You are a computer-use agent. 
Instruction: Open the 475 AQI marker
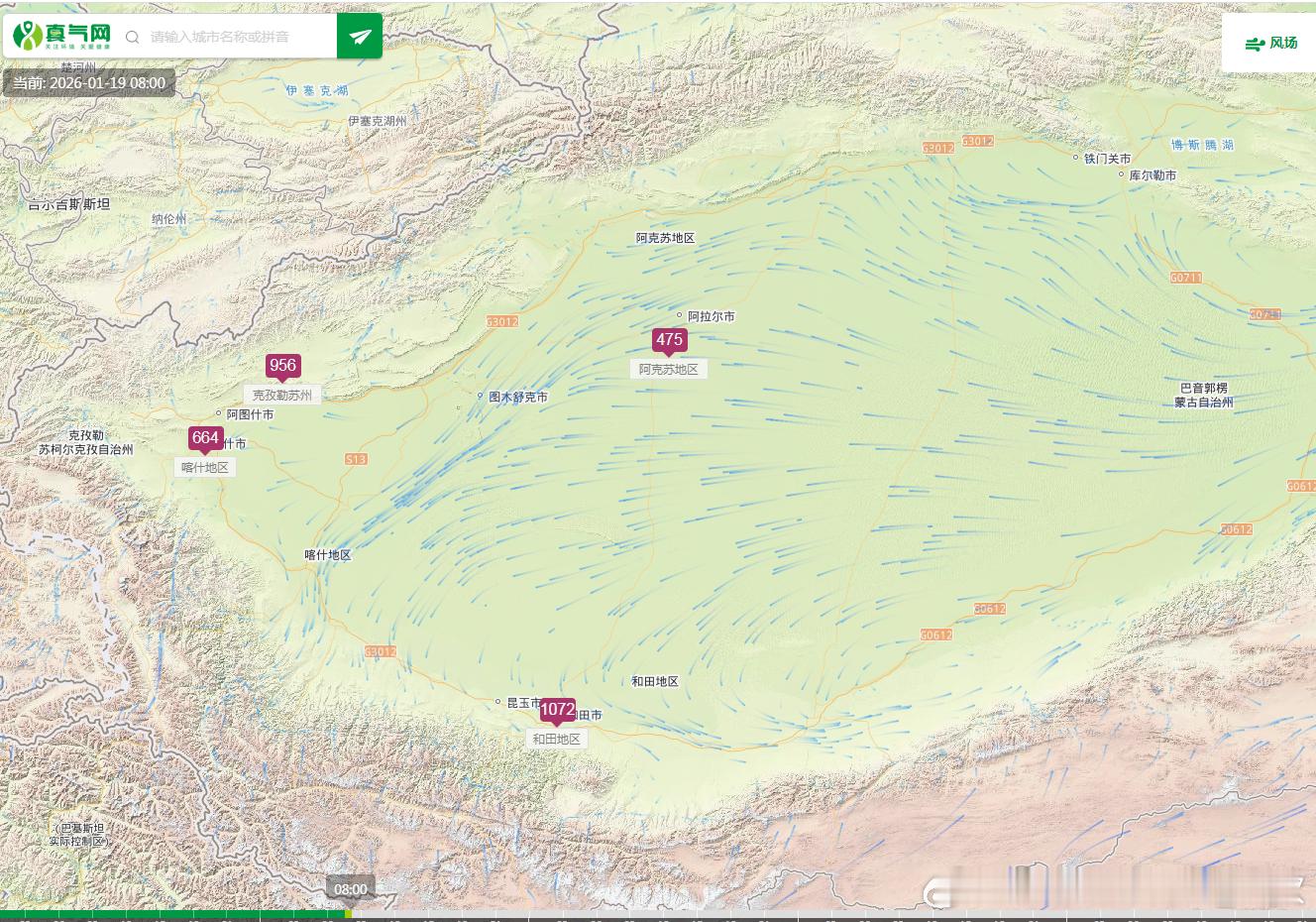pyautogui.click(x=669, y=340)
